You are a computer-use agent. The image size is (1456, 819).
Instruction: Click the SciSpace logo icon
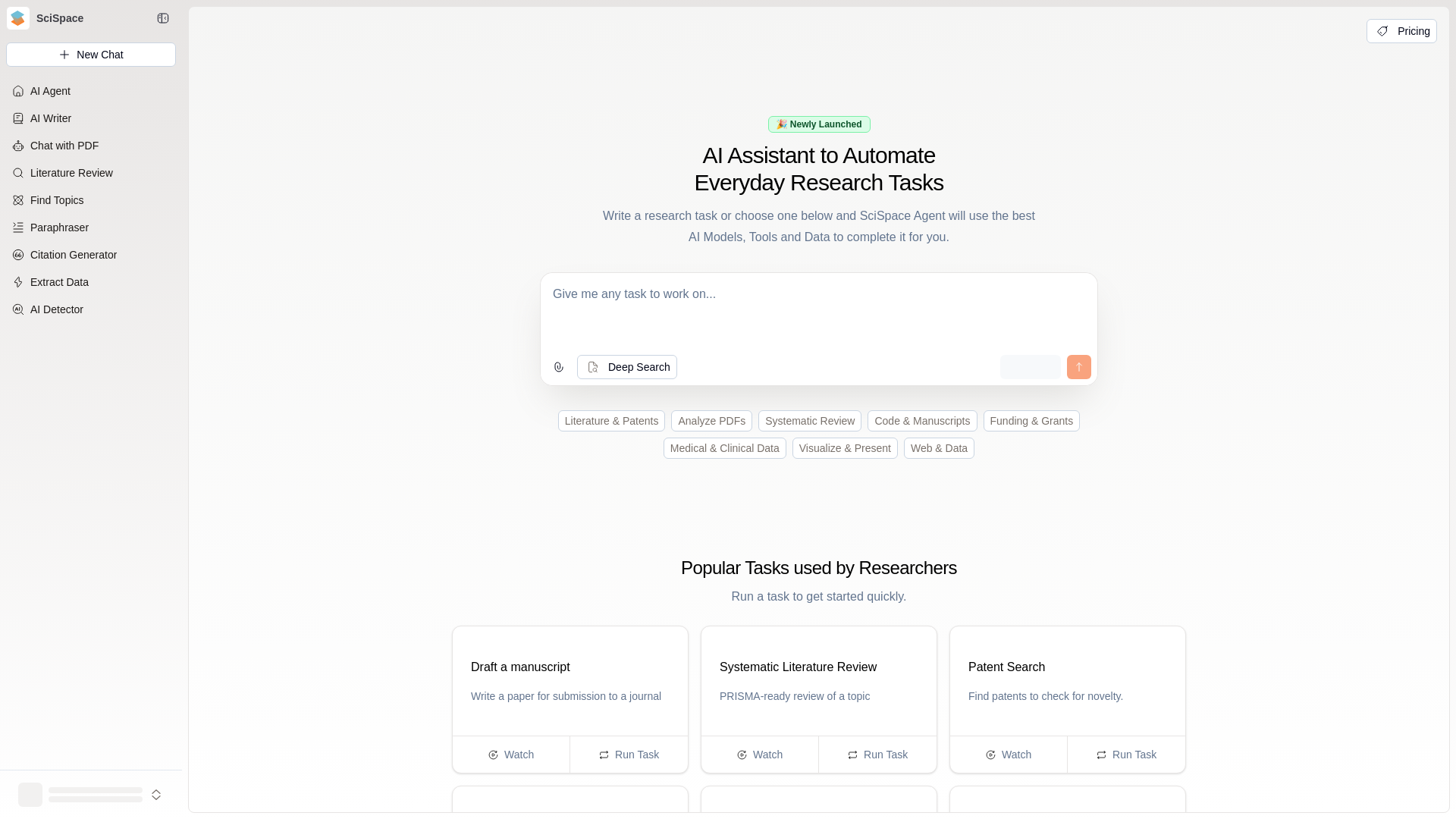[18, 18]
